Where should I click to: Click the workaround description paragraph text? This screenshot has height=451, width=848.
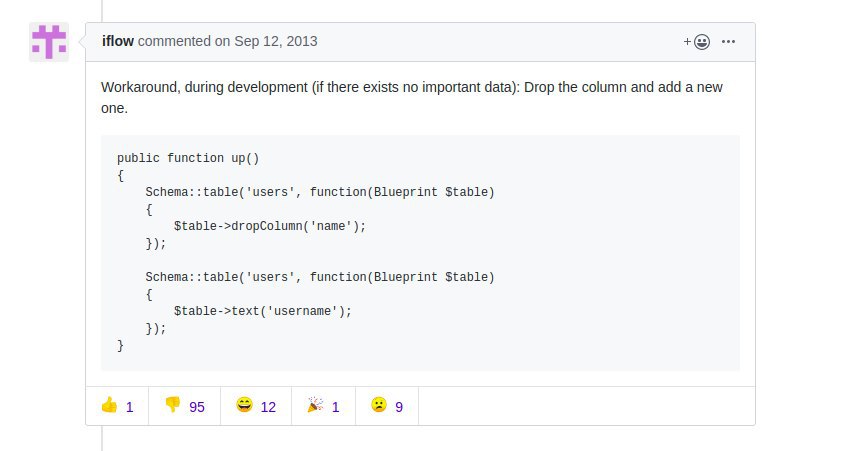(412, 97)
